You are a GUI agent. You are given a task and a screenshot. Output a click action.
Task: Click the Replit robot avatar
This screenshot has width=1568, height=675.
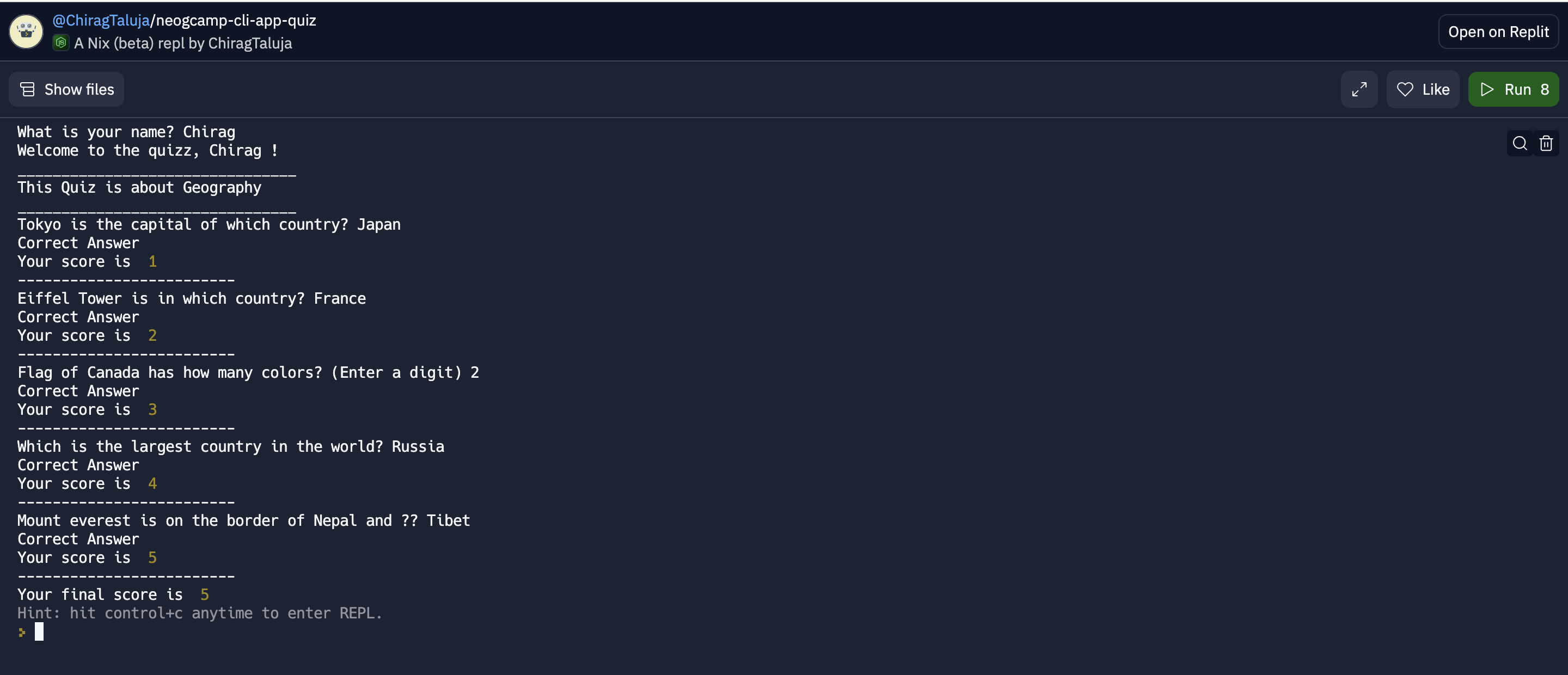tap(26, 31)
